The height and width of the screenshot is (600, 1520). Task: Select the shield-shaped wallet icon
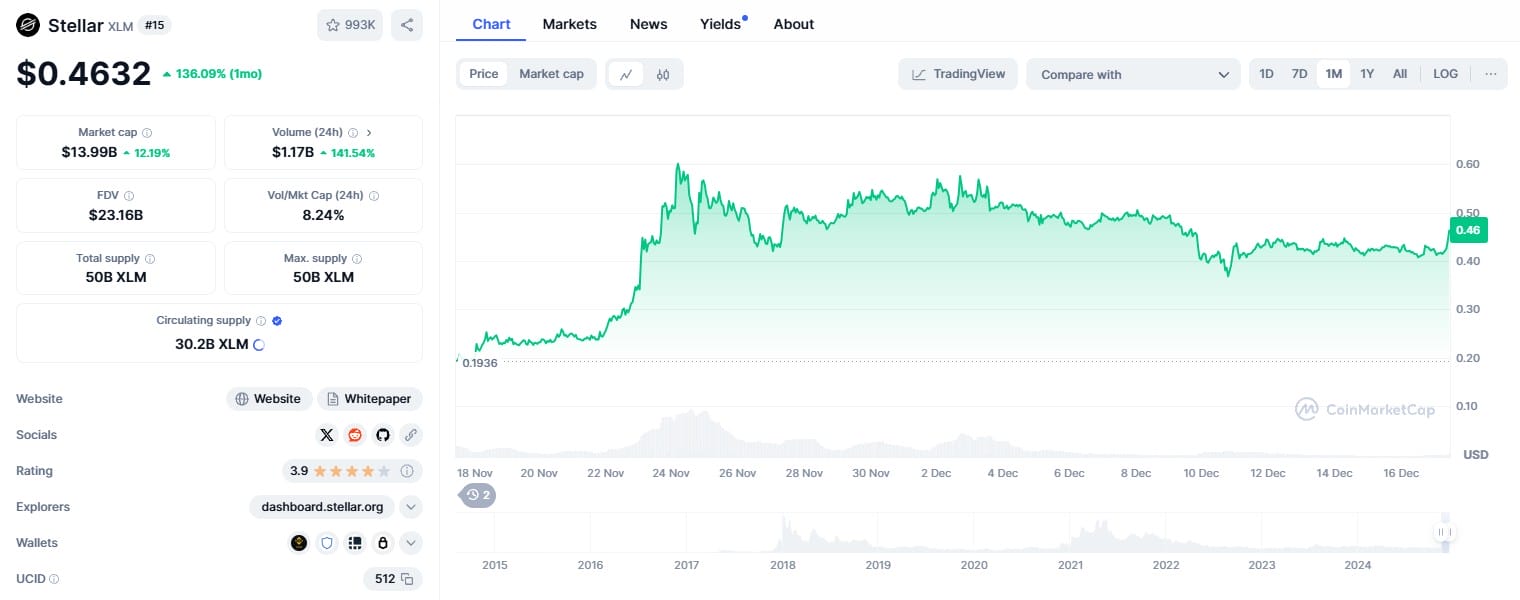[326, 543]
